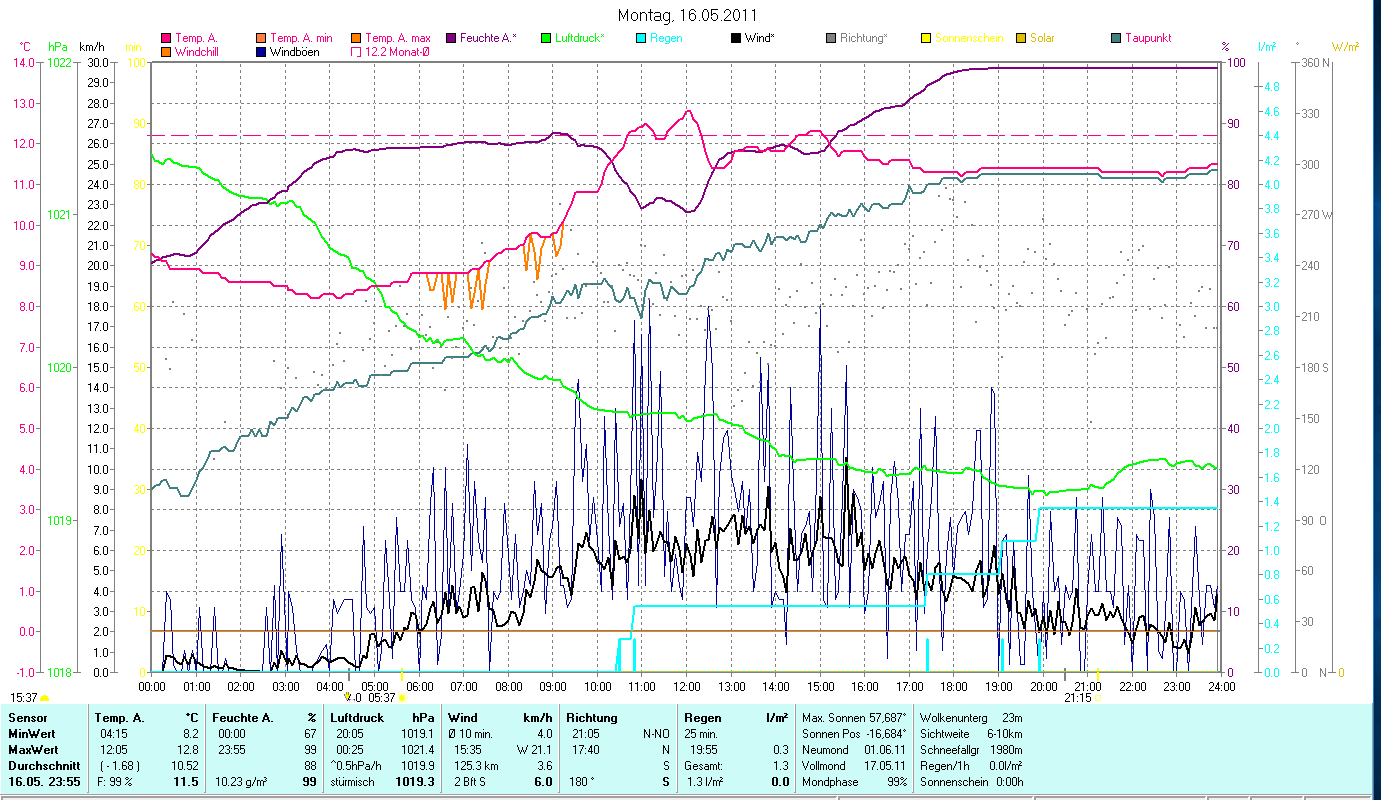Click the dark teal Taupunkt legend color square
This screenshot has height=800, width=1381.
click(x=1116, y=38)
